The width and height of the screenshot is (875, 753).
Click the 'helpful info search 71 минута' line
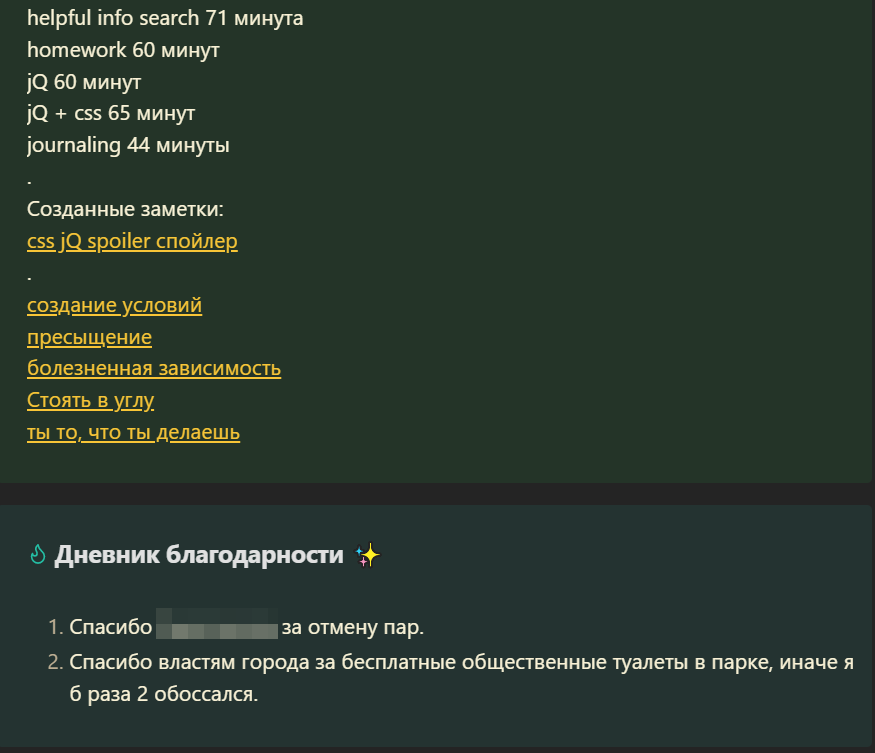(165, 18)
